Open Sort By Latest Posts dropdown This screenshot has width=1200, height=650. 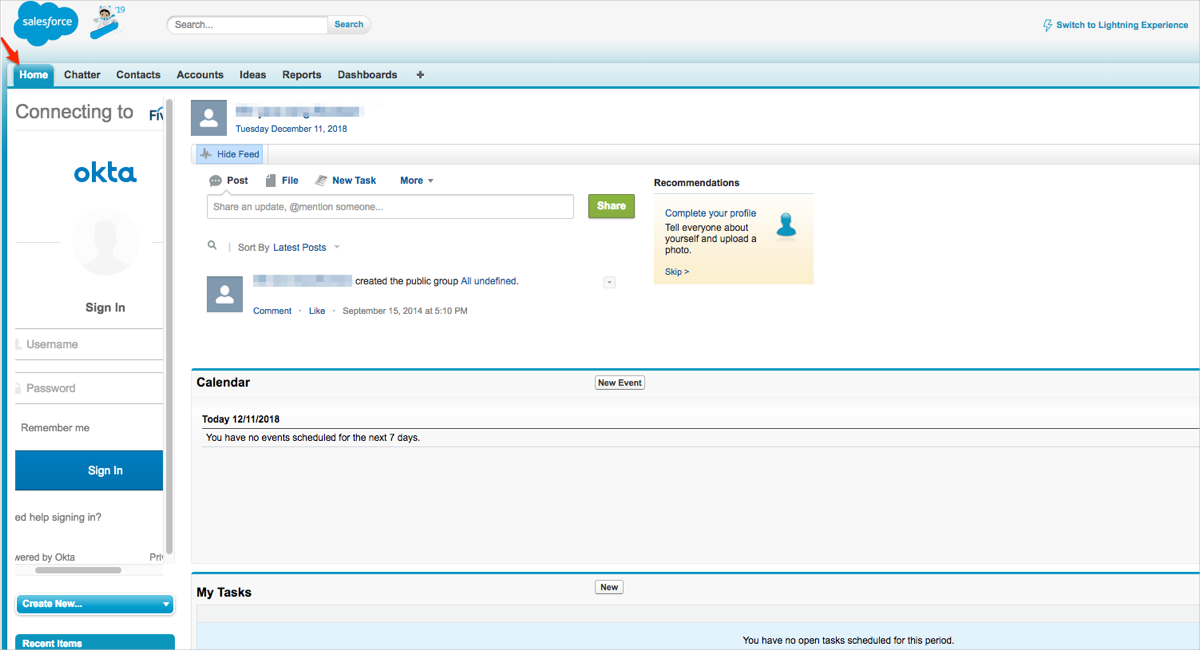pos(306,247)
